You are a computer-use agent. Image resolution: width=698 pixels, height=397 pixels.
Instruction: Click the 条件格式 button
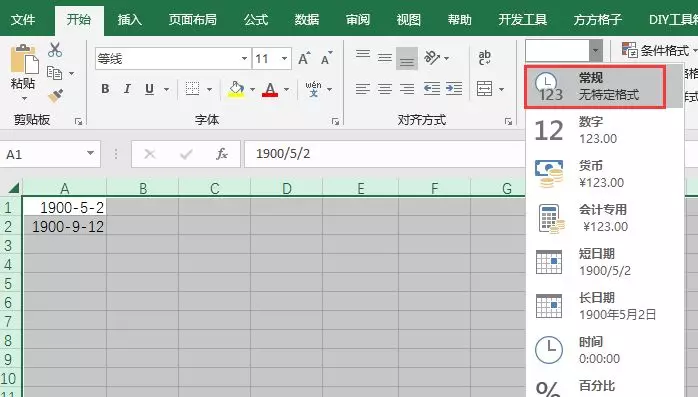point(659,50)
